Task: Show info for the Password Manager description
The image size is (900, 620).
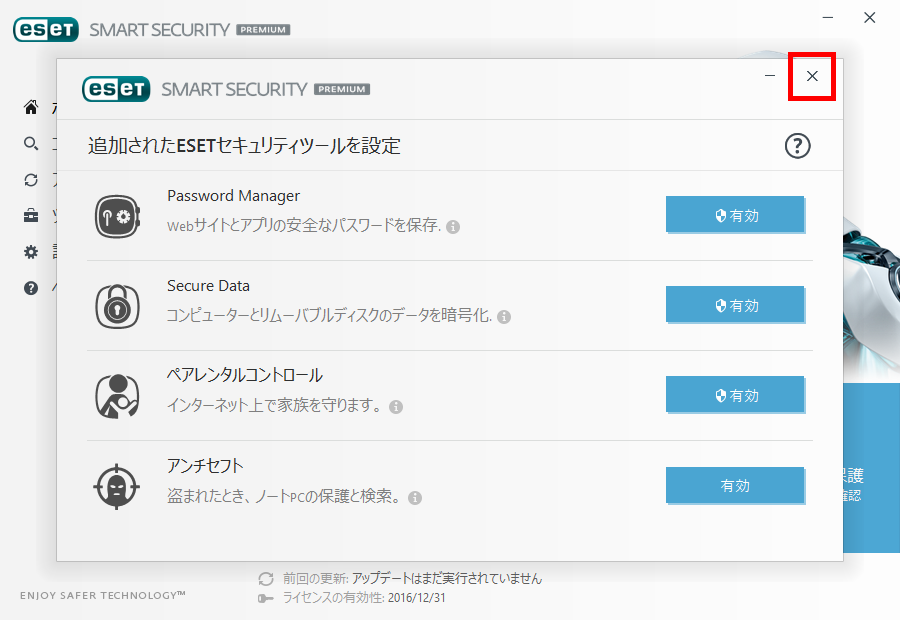Action: [453, 227]
